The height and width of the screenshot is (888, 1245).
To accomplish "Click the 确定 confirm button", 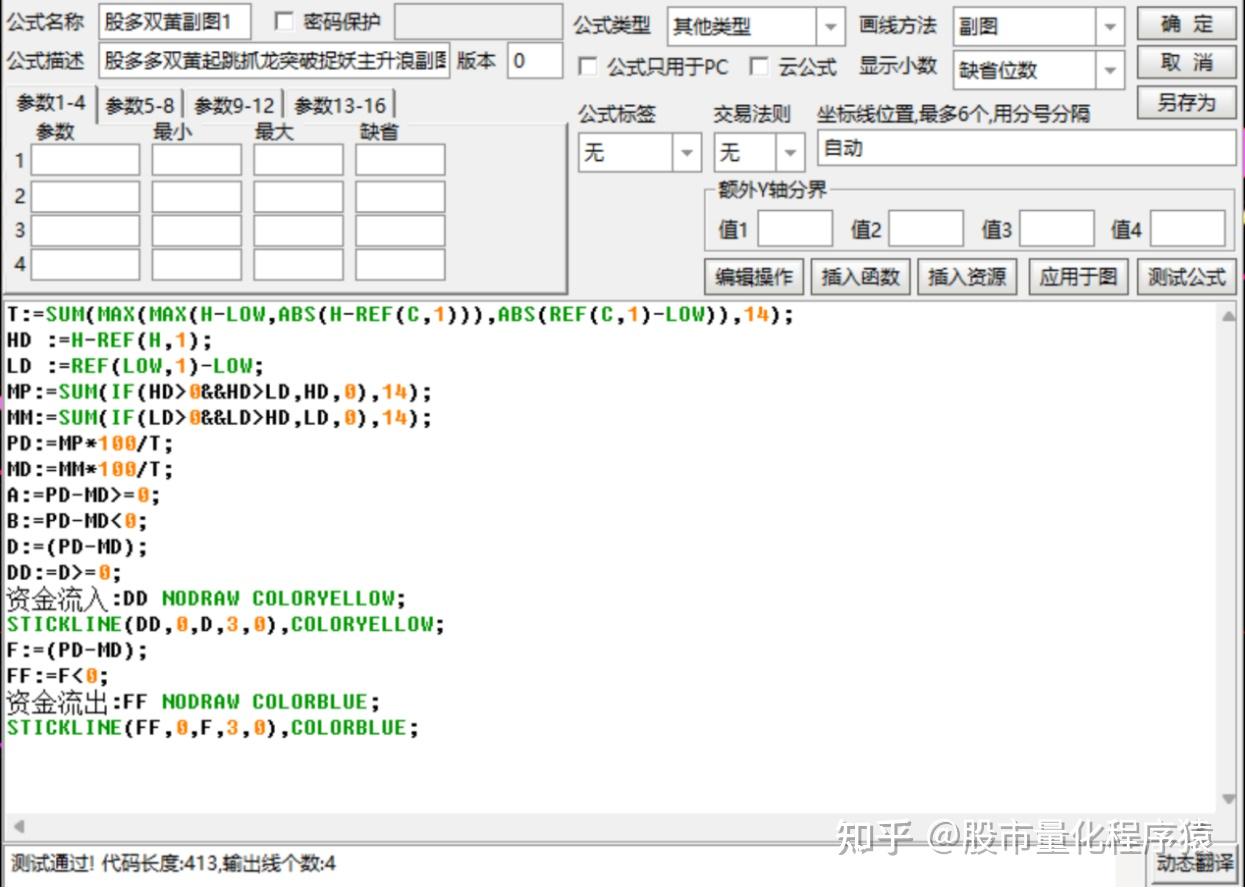I will pos(1186,24).
